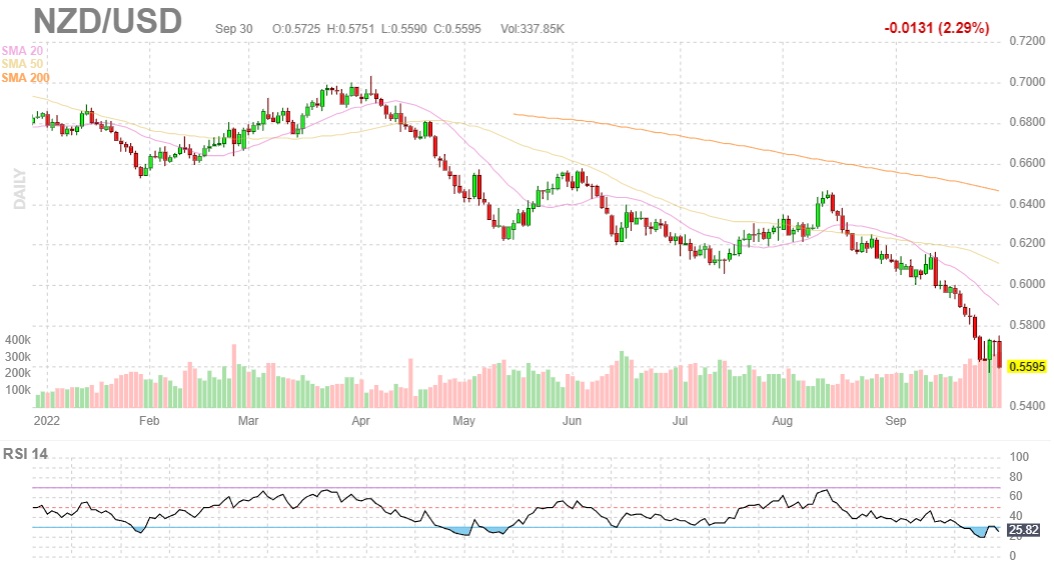Click the open price O:0.5725
The width and height of the screenshot is (1054, 567).
[x=296, y=29]
